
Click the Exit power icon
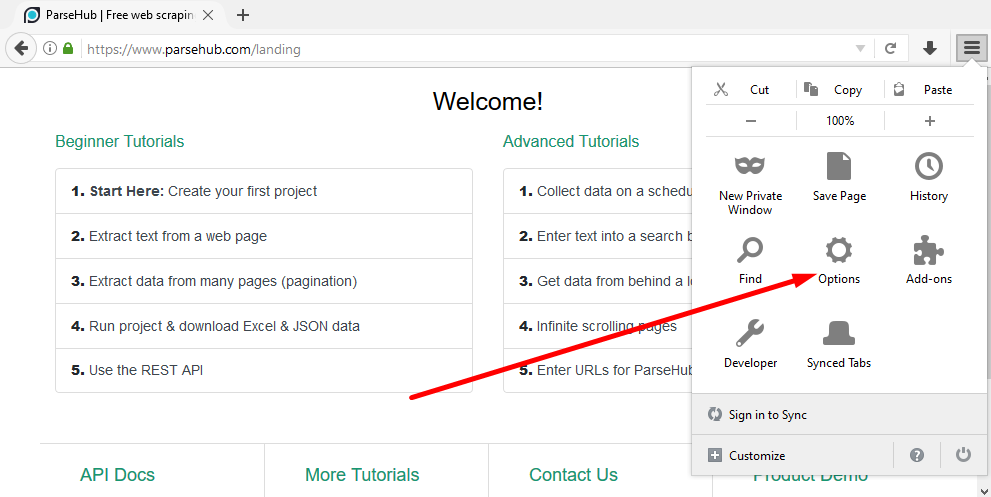(963, 455)
